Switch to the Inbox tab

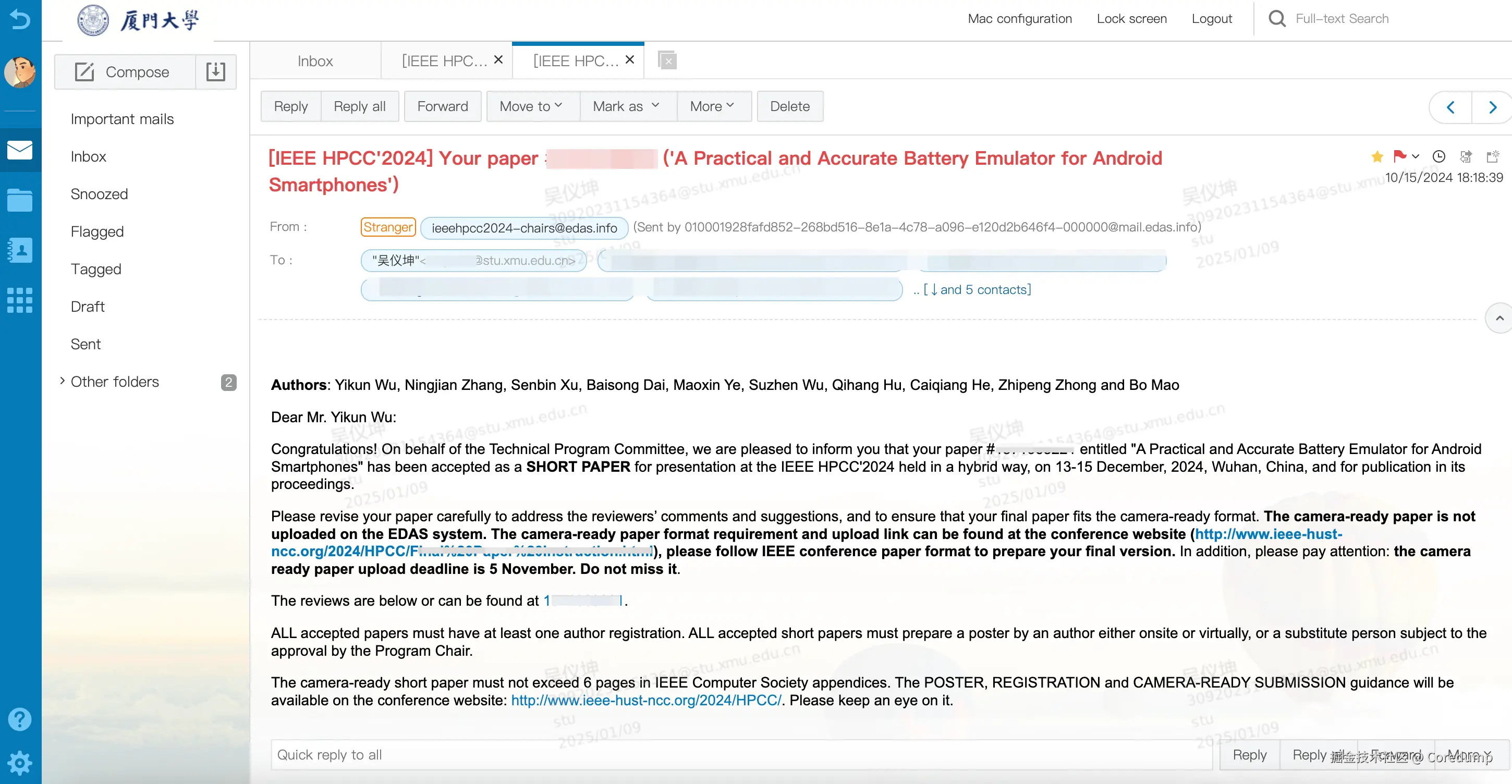(x=315, y=61)
